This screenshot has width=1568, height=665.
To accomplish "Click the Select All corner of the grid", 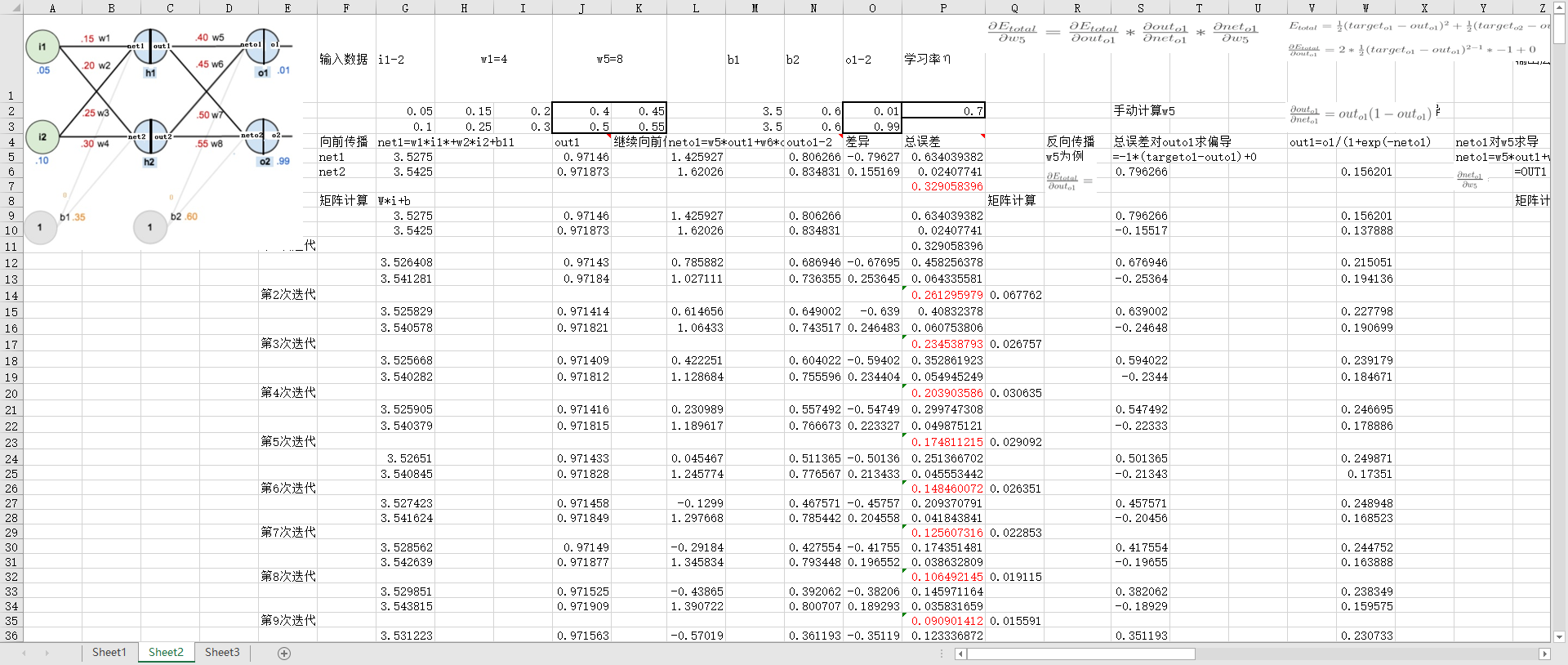I will (x=11, y=7).
